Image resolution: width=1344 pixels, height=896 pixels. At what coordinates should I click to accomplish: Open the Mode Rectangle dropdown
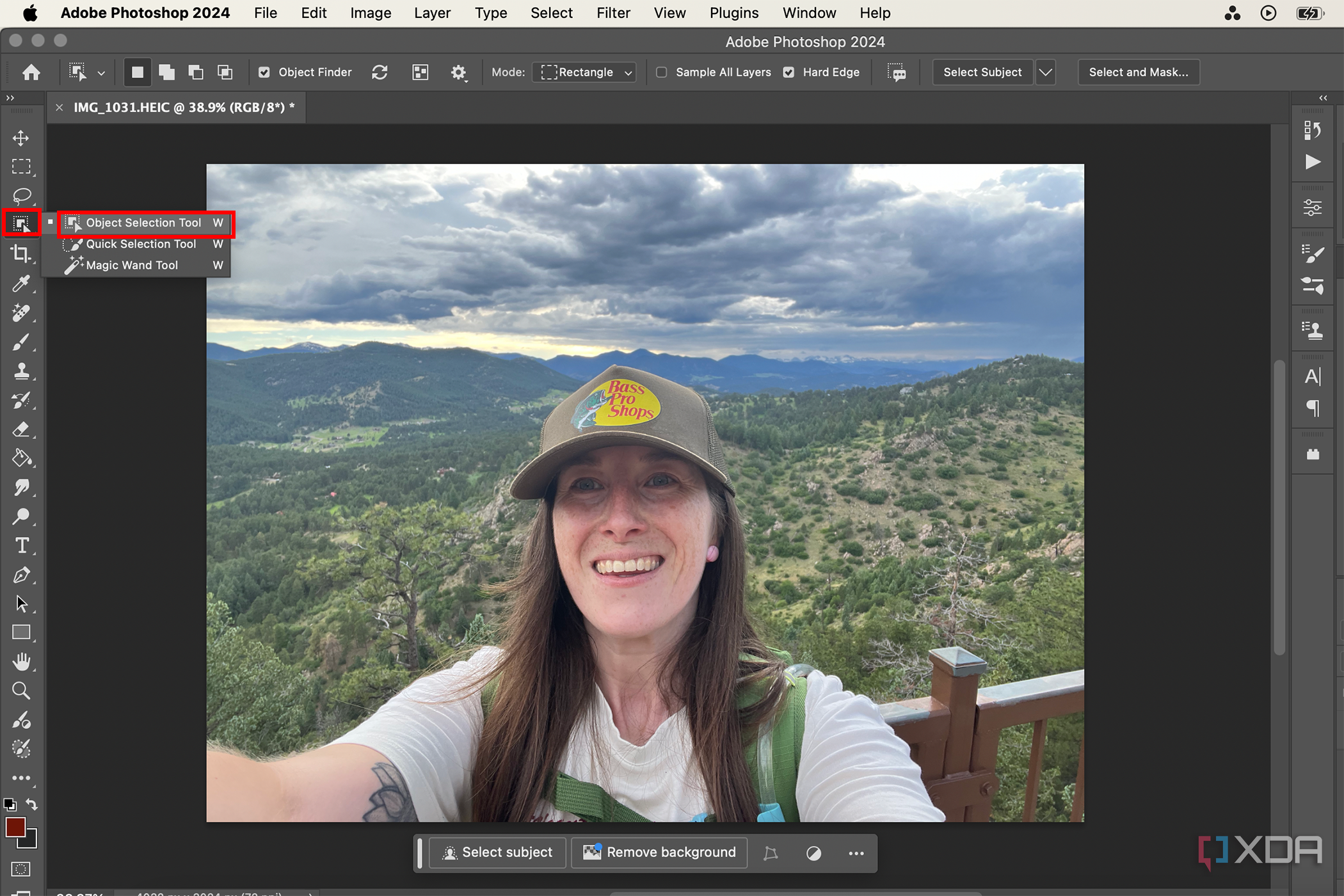(x=584, y=72)
